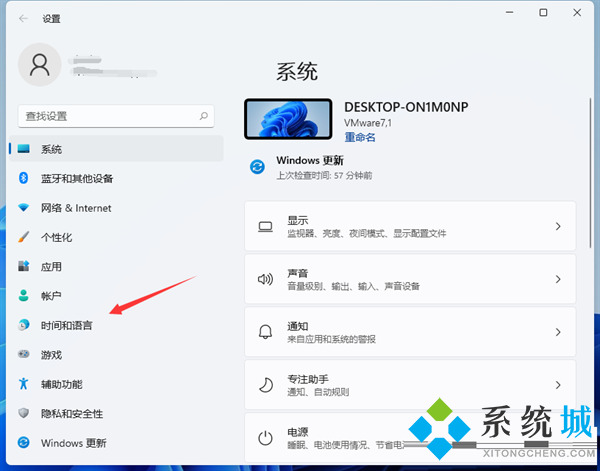Expand the 专注助手 settings chevron
Viewport: 600px width, 471px height.
[x=558, y=385]
